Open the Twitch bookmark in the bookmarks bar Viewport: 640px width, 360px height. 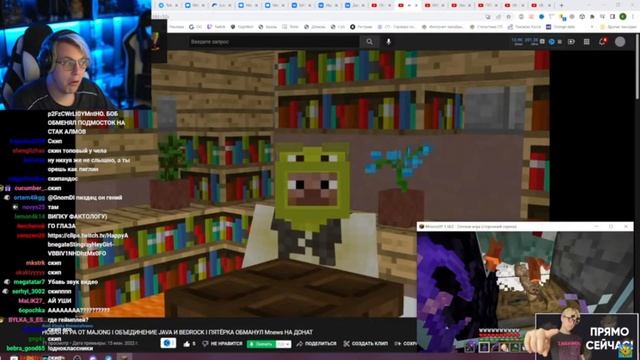pyautogui.click(x=216, y=27)
